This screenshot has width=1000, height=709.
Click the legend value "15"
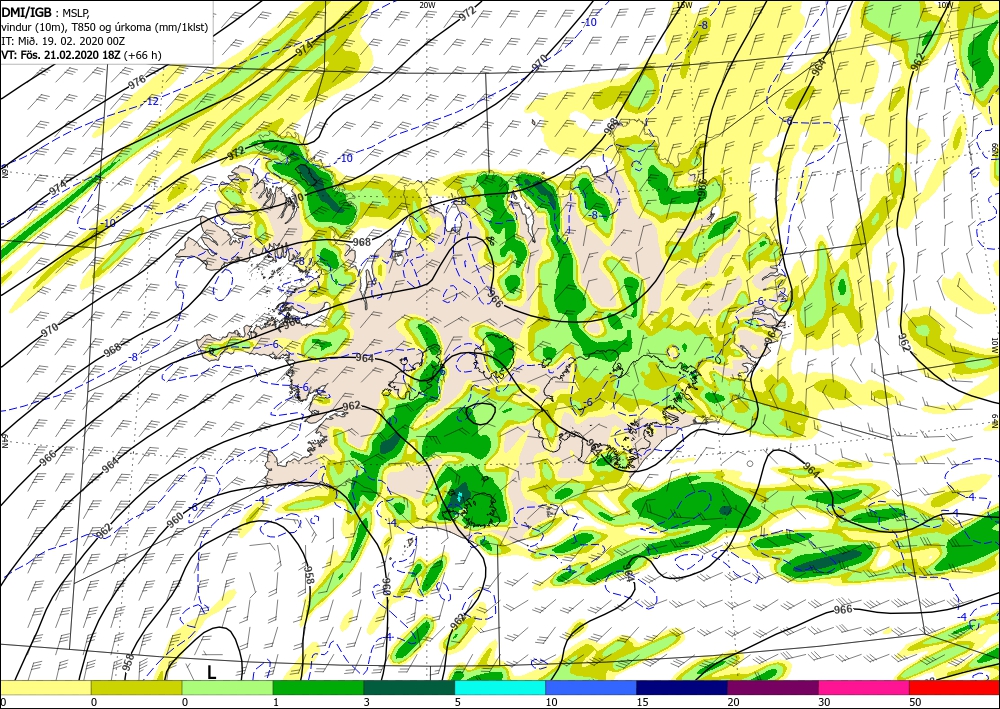(x=642, y=702)
